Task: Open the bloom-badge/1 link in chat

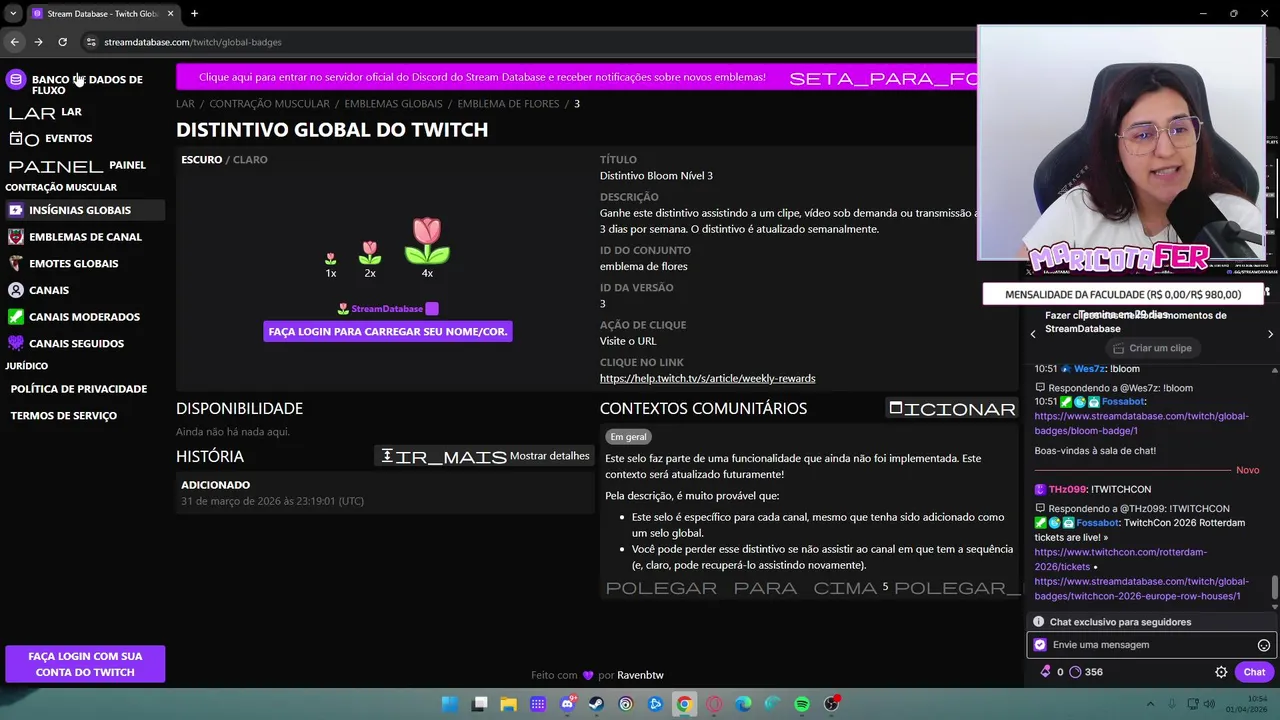Action: 1141,423
